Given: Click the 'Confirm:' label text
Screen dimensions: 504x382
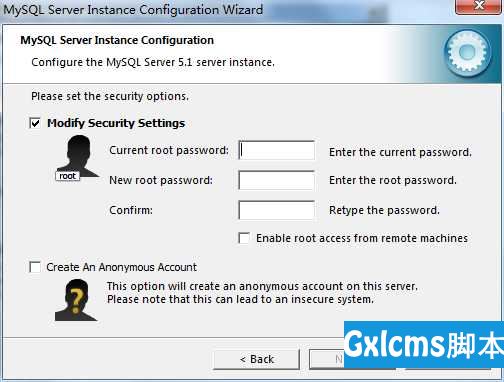Looking at the screenshot, I should [x=131, y=210].
